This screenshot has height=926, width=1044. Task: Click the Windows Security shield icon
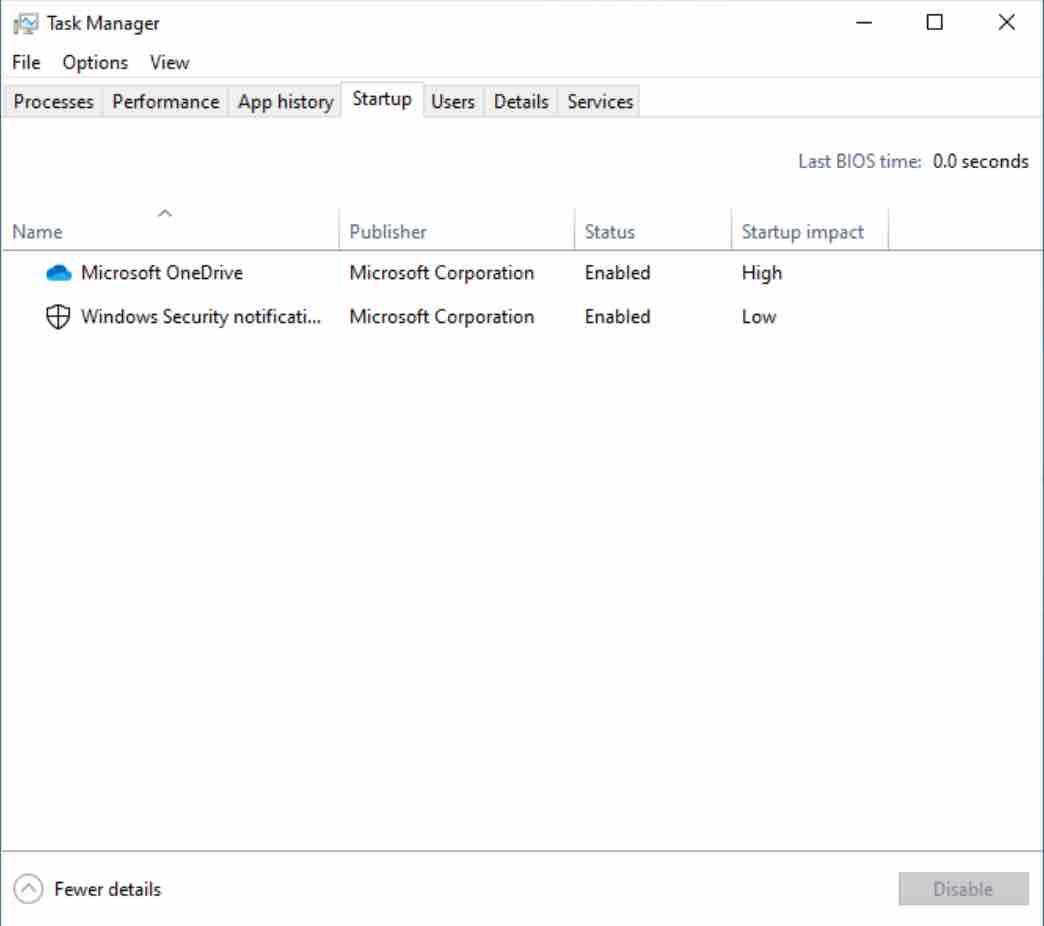[58, 316]
